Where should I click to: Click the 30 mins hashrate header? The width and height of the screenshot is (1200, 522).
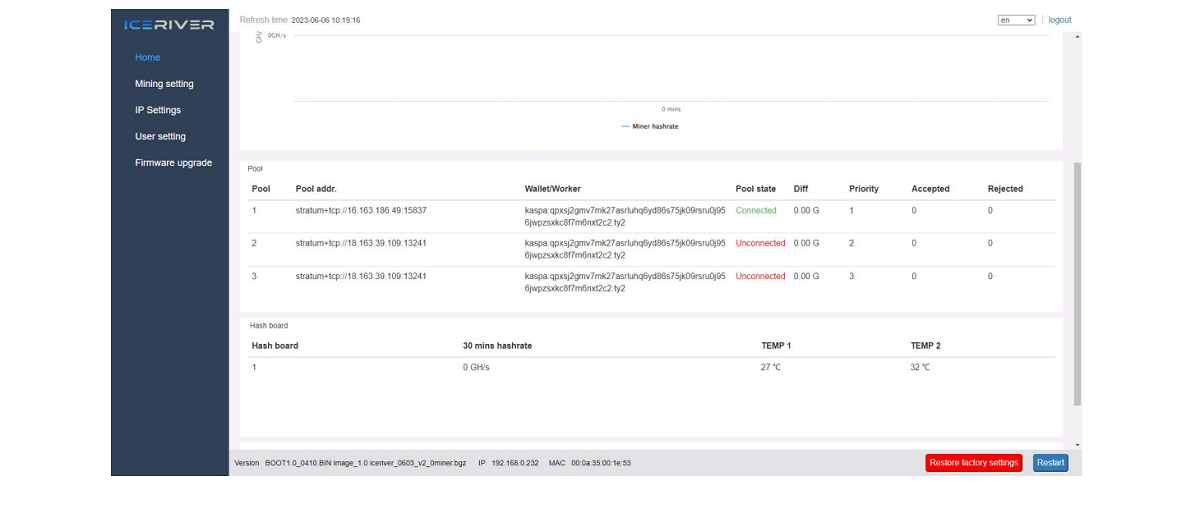pos(497,346)
